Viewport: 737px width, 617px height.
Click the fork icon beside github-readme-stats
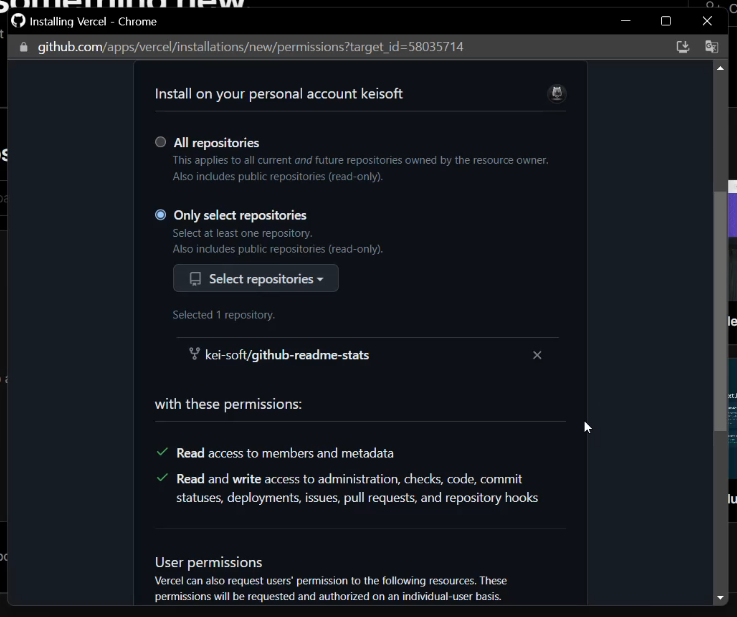pyautogui.click(x=194, y=354)
